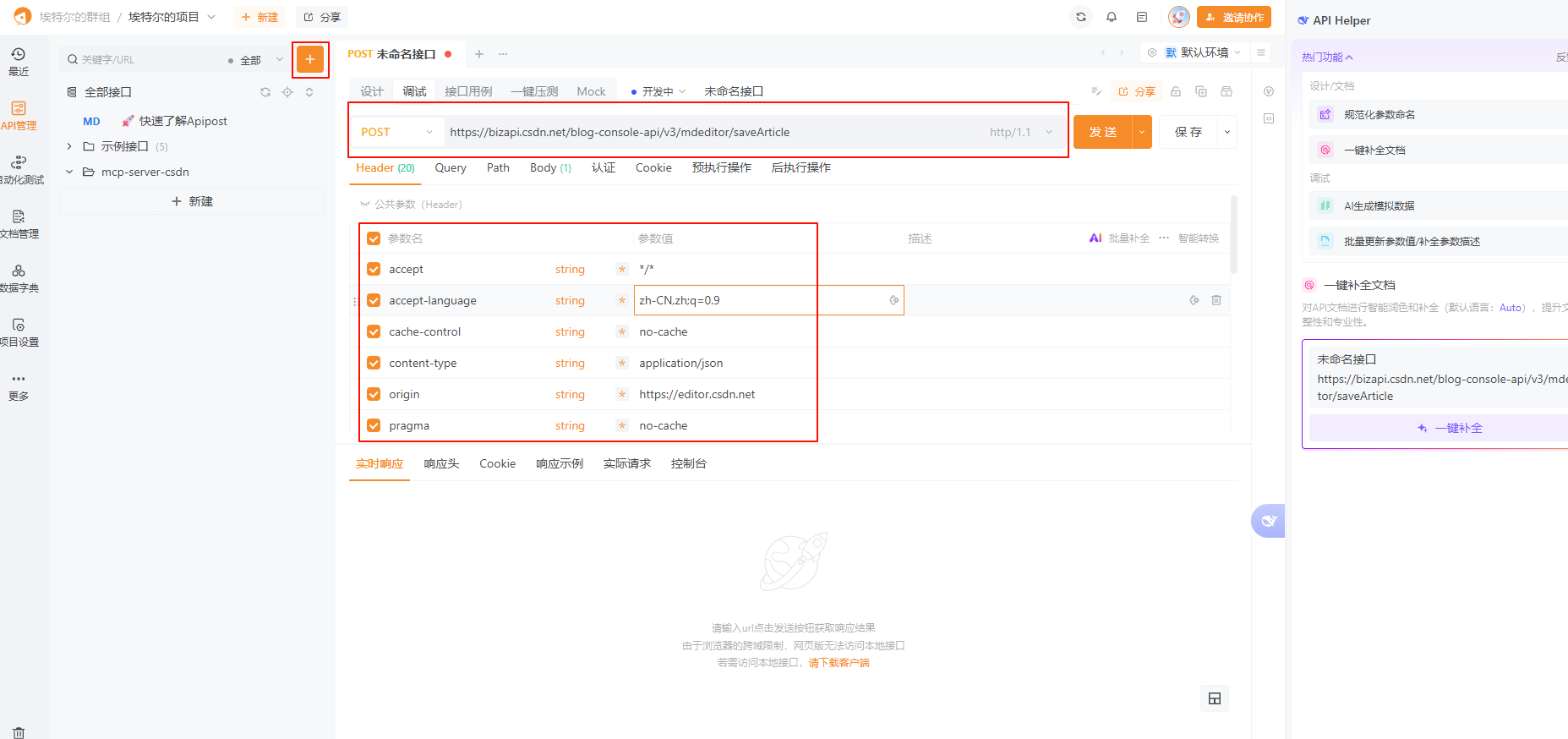
Task: Click the ellipsis beside 批量补全
Action: [x=1164, y=238]
